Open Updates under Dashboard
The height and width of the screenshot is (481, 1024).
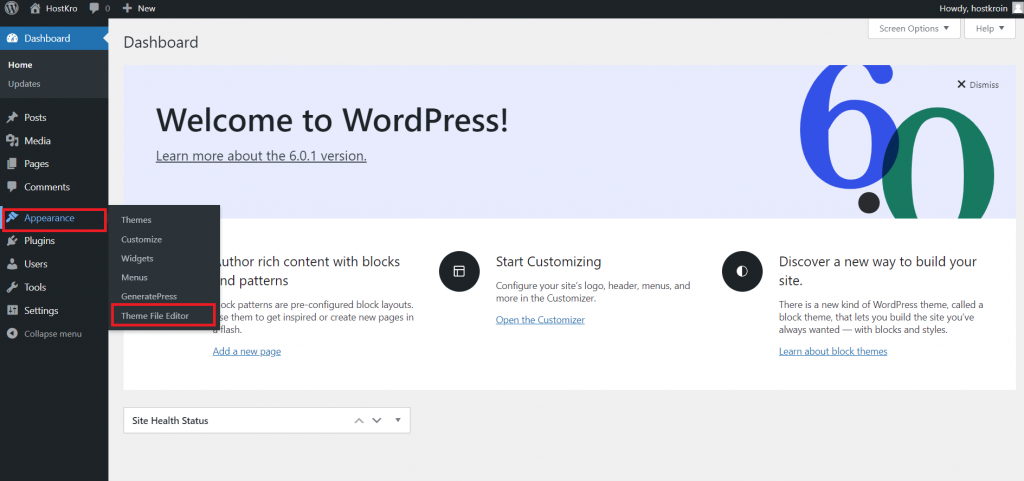(x=24, y=84)
